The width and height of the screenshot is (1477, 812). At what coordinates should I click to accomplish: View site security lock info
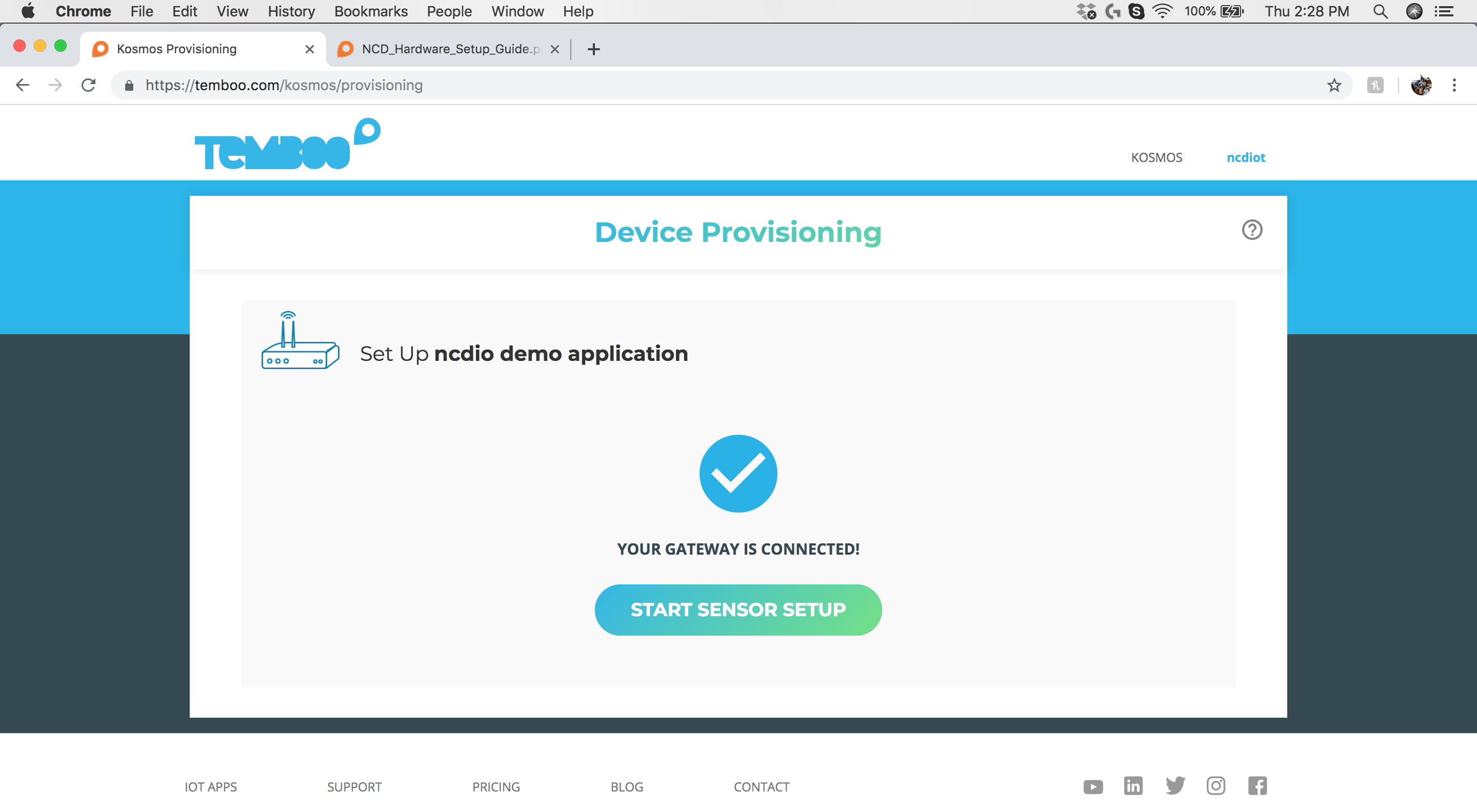pos(129,86)
